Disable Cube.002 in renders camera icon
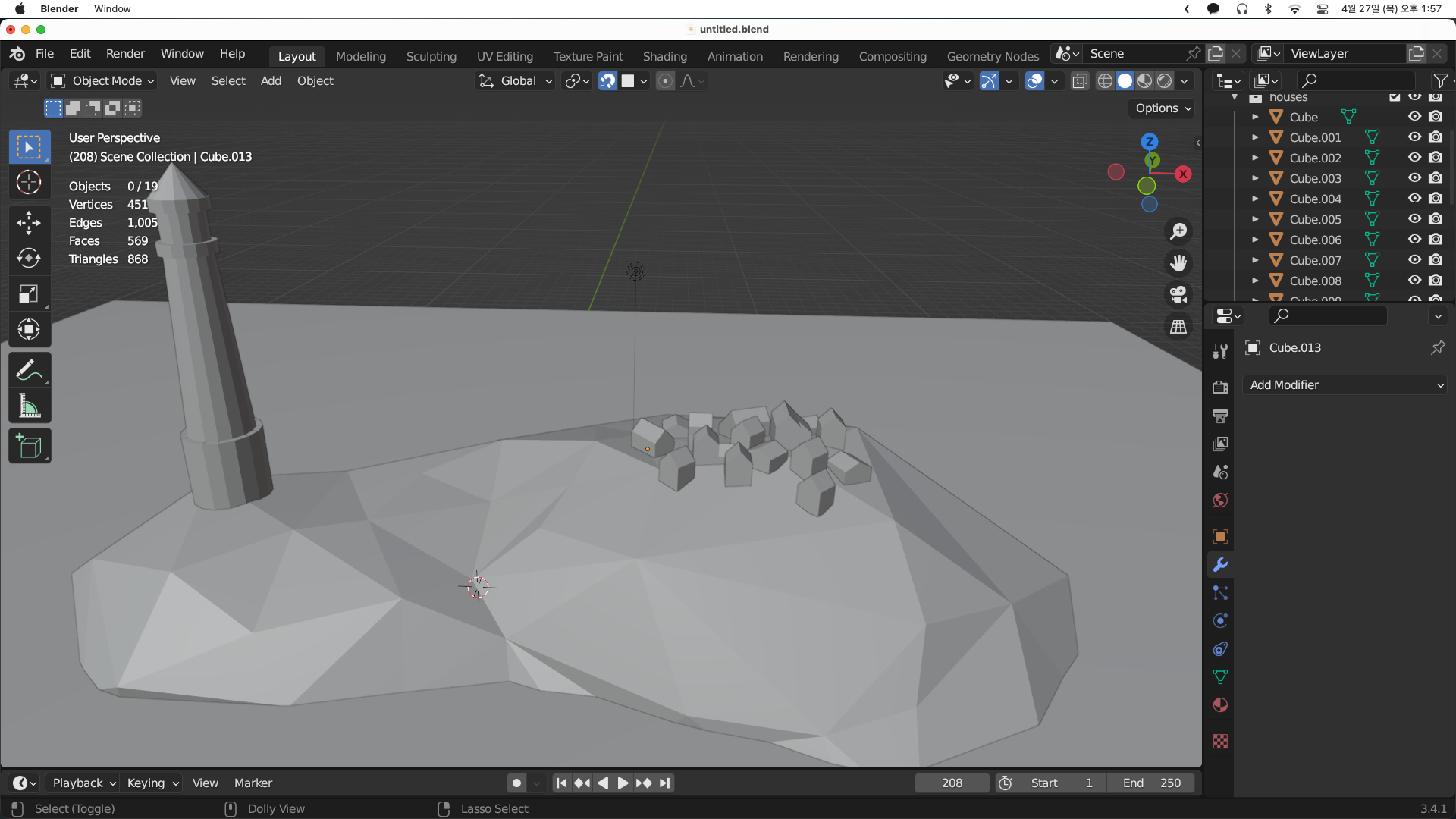Image resolution: width=1456 pixels, height=819 pixels. 1436,158
